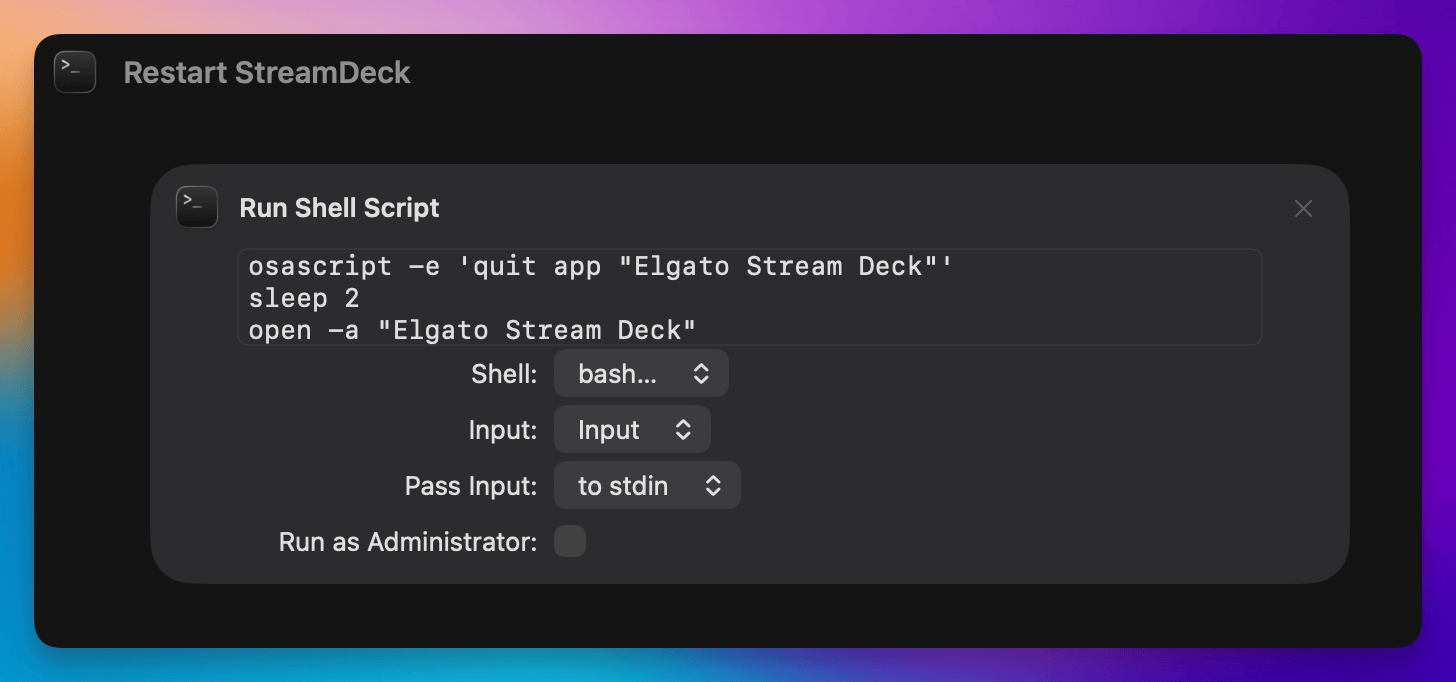
Task: Click the Shell label text
Action: pyautogui.click(x=505, y=374)
